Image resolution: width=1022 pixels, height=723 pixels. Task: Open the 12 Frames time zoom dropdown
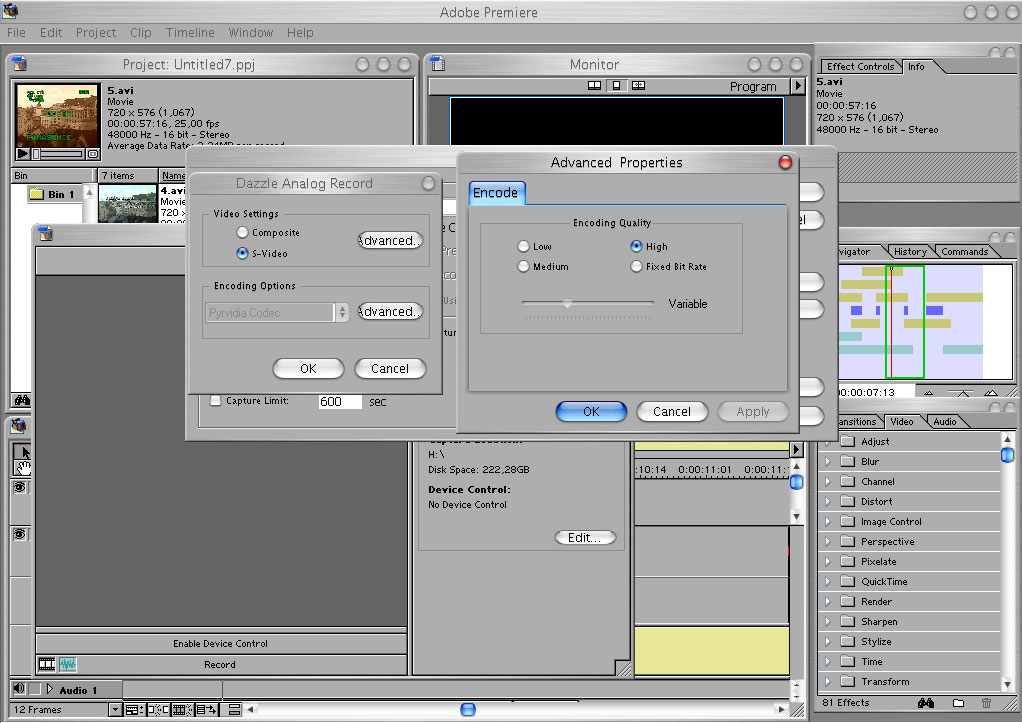click(115, 709)
